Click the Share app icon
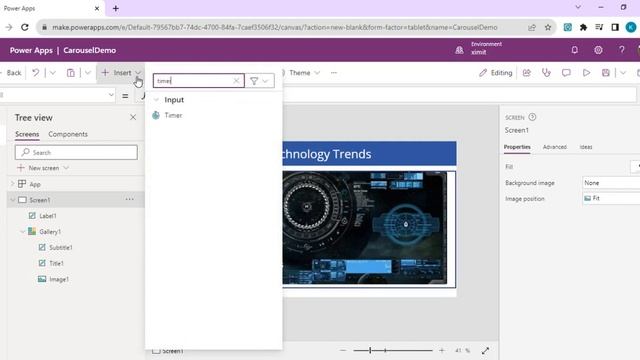 [527, 73]
